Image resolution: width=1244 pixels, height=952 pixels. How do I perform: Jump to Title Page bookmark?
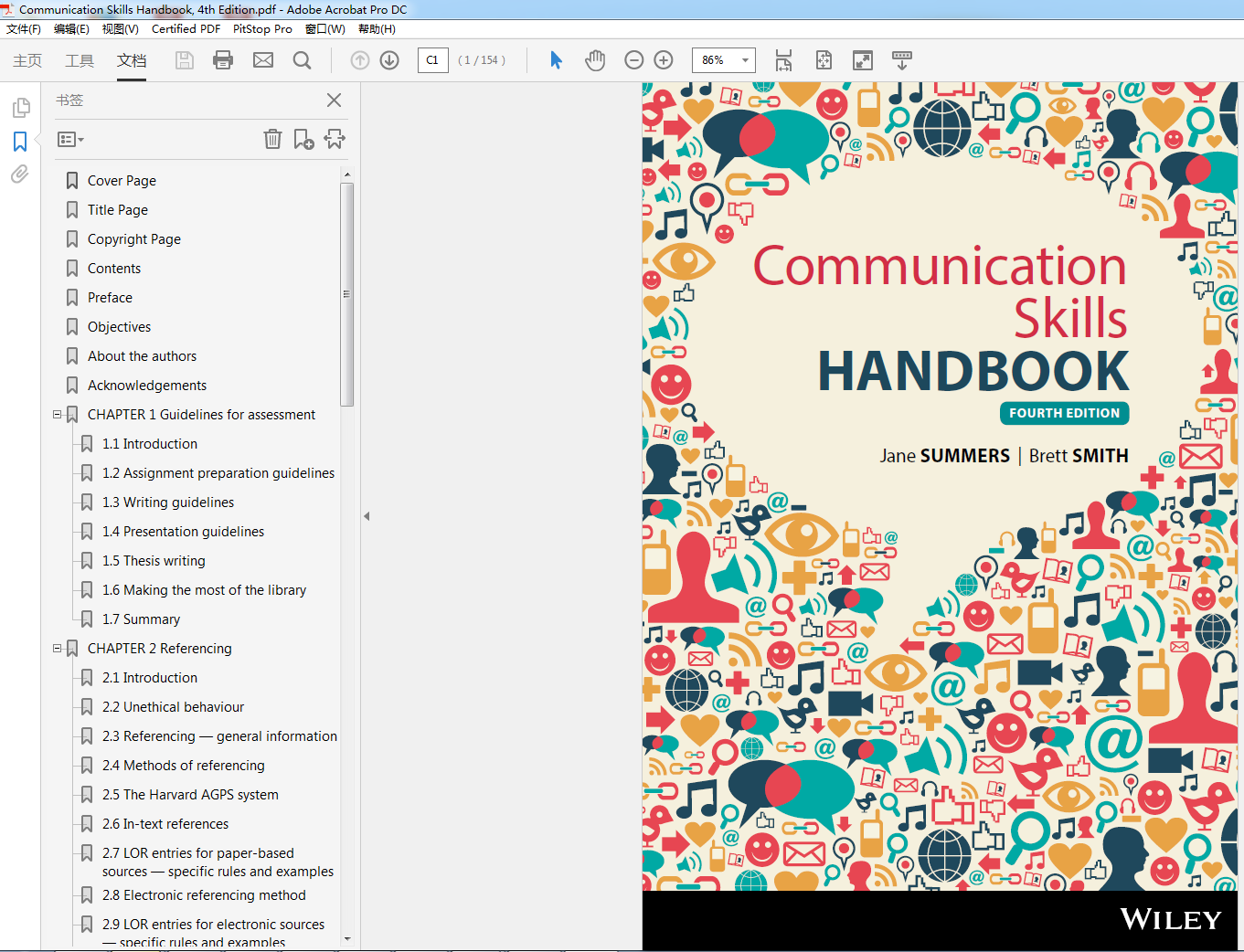(118, 210)
